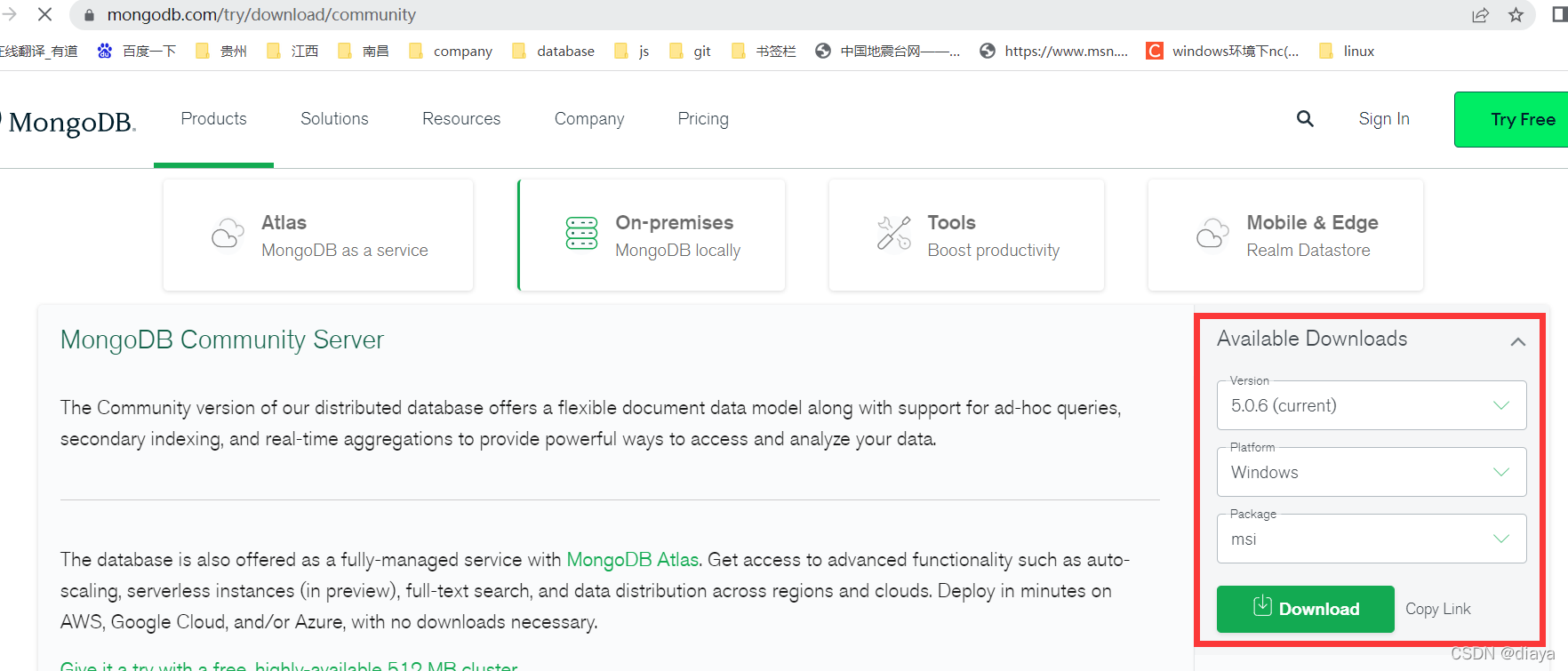Open the msn.com bookmark
The image size is (1568, 671).
pyautogui.click(x=1054, y=51)
